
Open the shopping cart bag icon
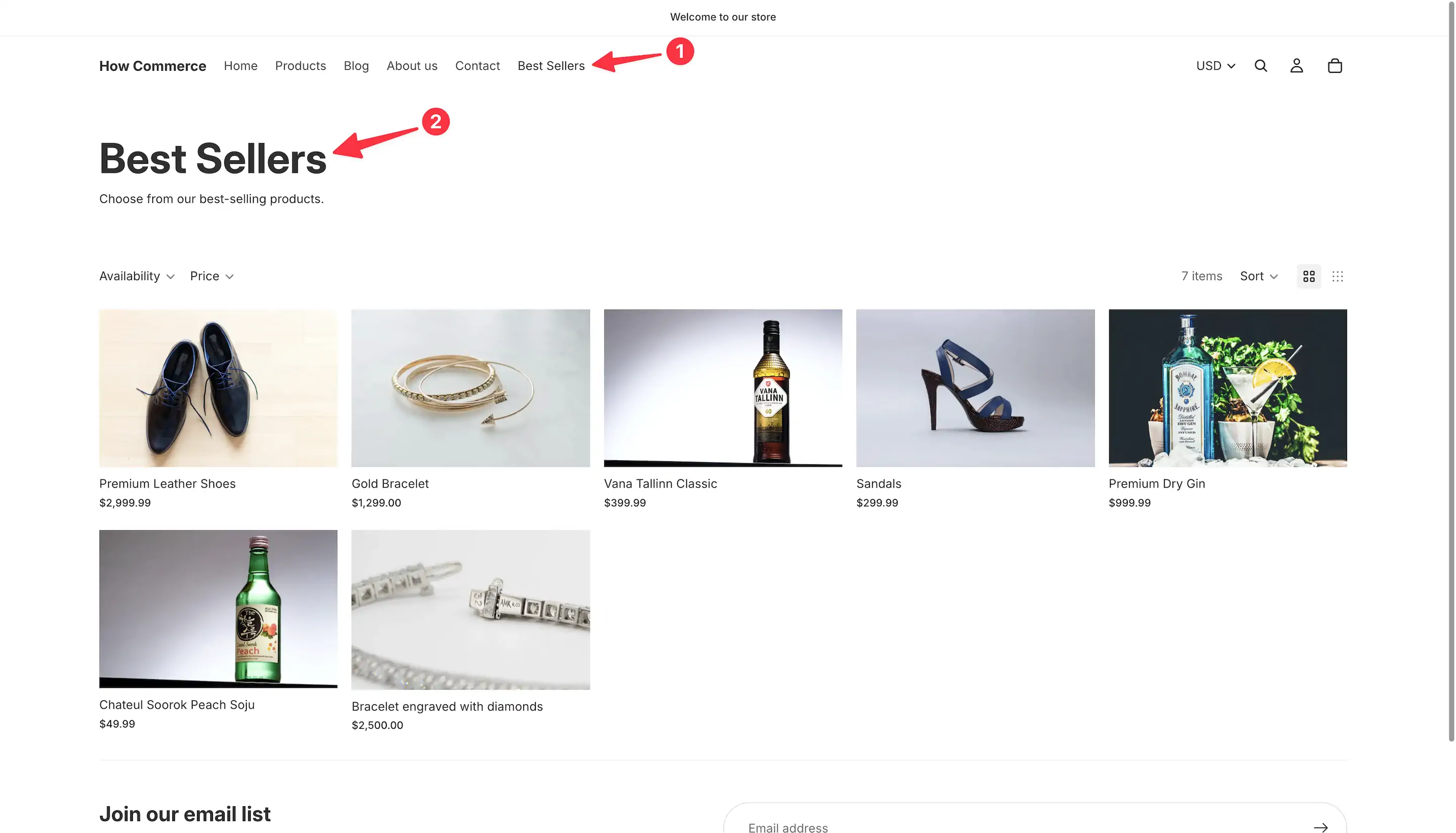[x=1335, y=66]
